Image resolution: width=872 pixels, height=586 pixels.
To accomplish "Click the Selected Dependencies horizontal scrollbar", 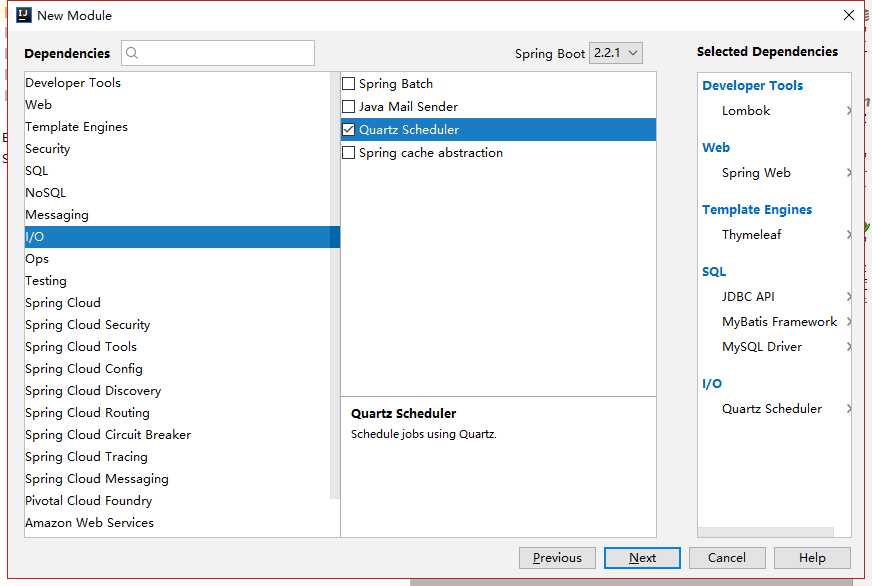I will (x=766, y=532).
